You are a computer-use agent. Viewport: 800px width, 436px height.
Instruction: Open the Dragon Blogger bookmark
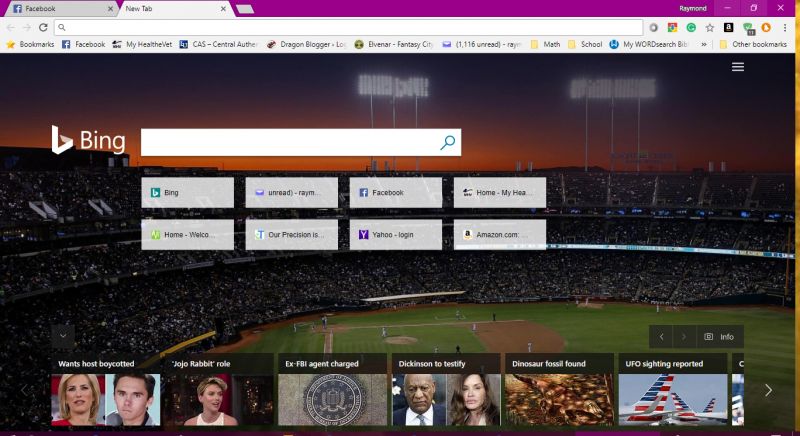click(x=306, y=44)
